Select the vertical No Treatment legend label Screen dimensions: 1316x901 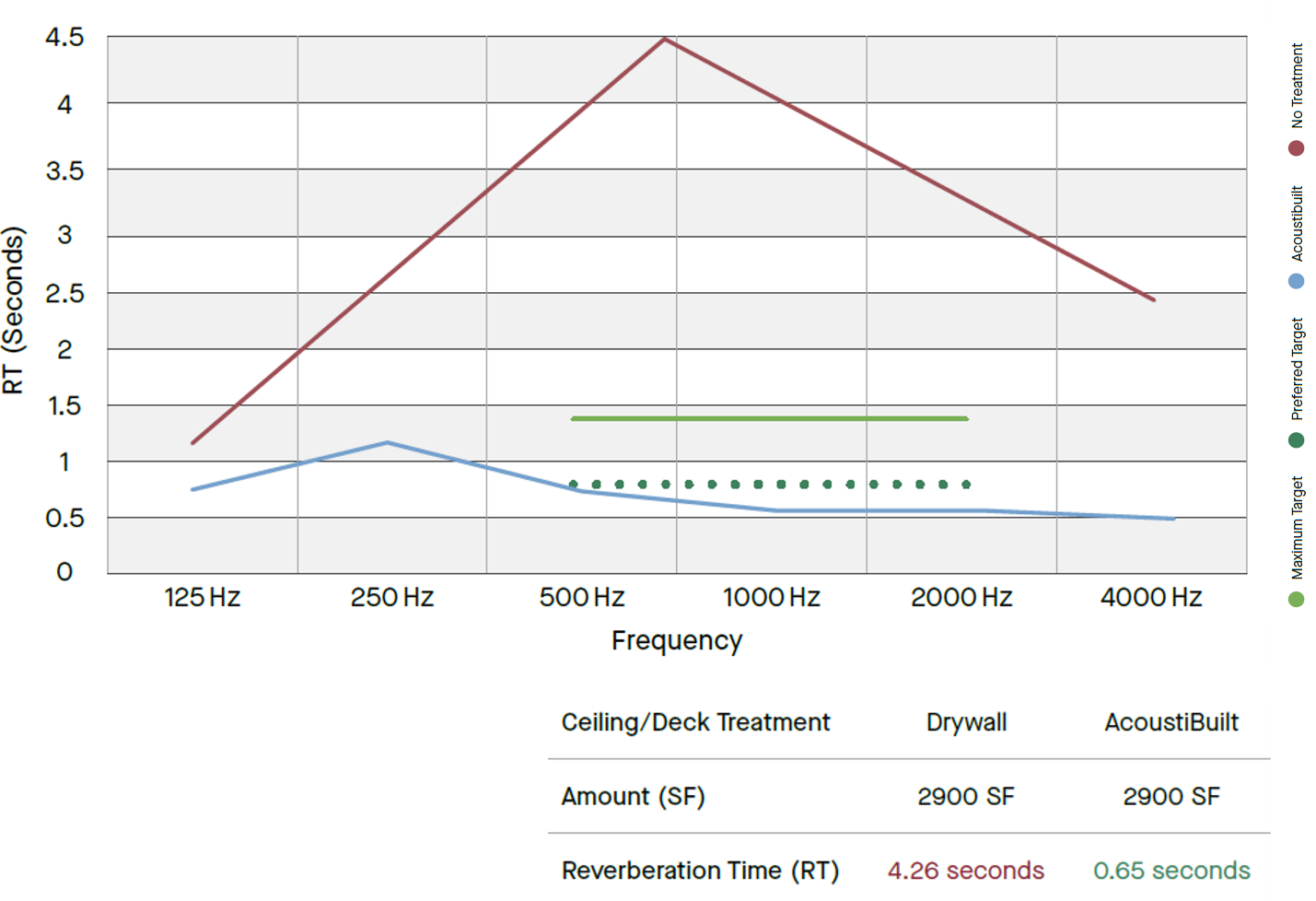point(1297,86)
